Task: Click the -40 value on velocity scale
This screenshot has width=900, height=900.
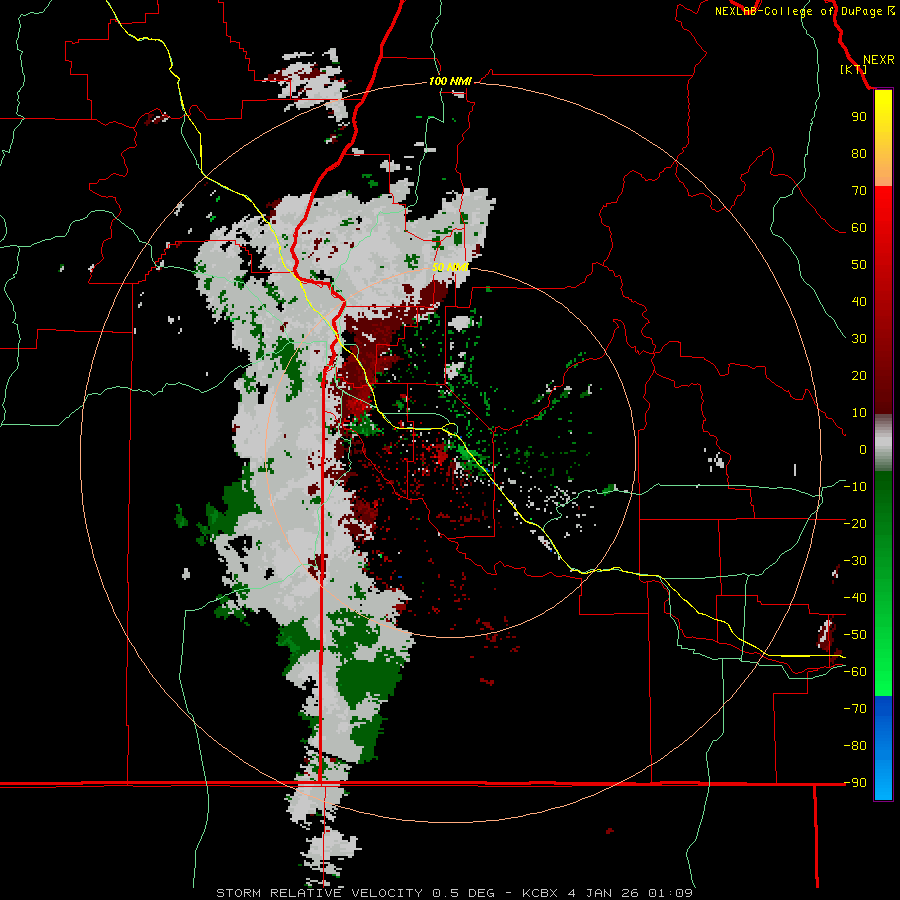Action: tap(855, 598)
